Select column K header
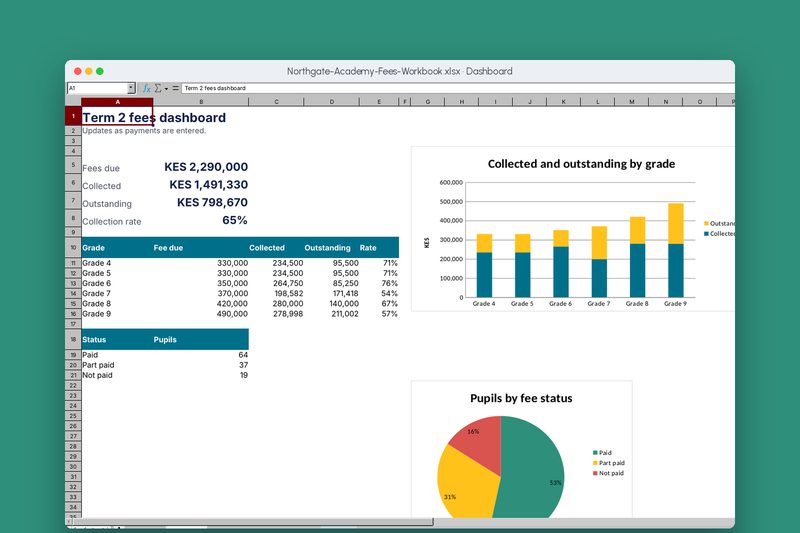The image size is (800, 533). (563, 102)
